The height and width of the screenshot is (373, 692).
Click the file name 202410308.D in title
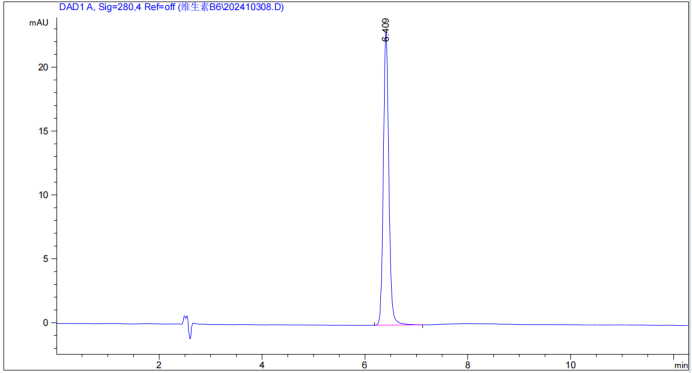click(259, 7)
